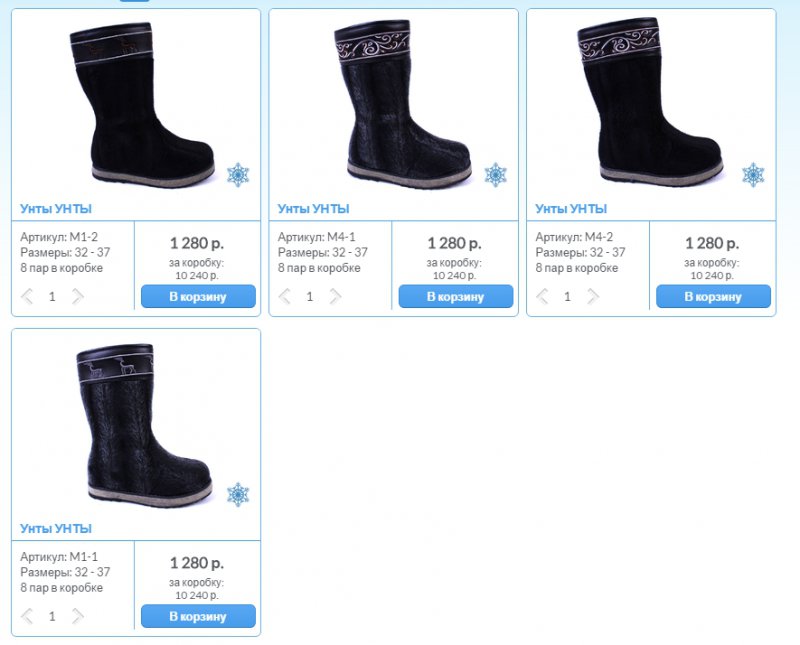Screen dimensions: 800x645
Task: View the M4-2 boot product image
Action: [x=651, y=102]
